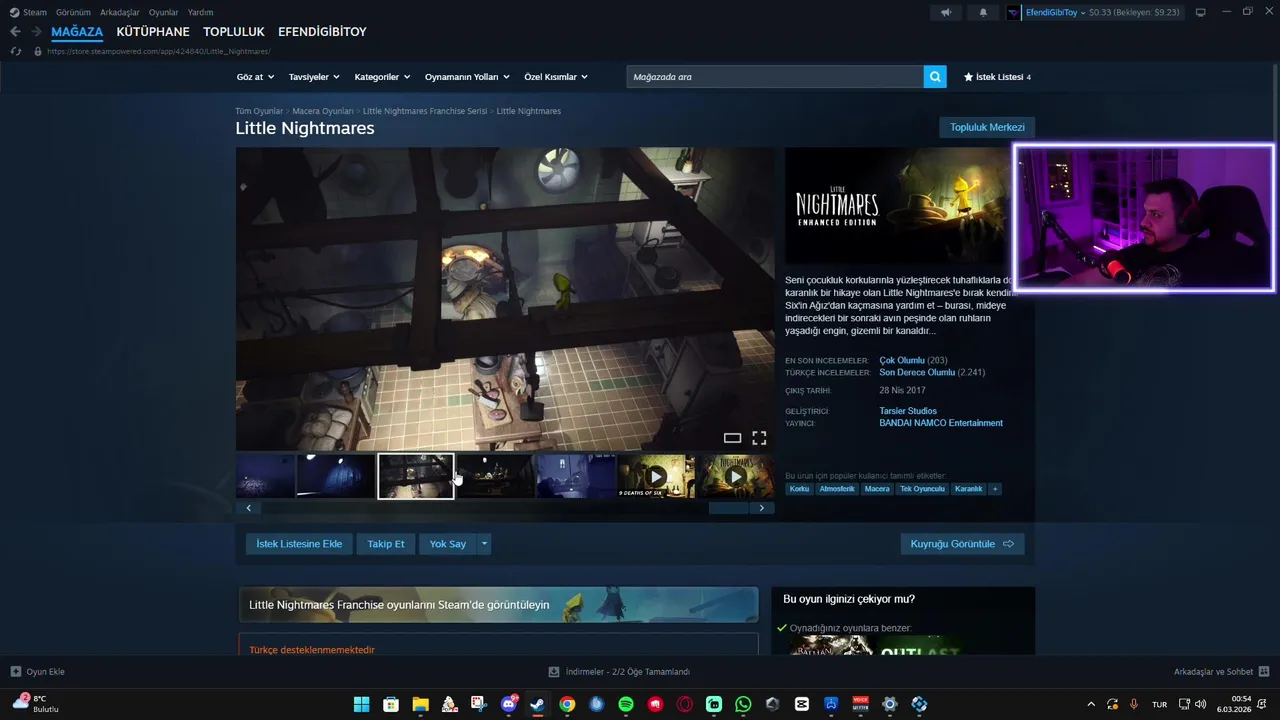
Task: Open the Yardım menu
Action: click(x=200, y=12)
